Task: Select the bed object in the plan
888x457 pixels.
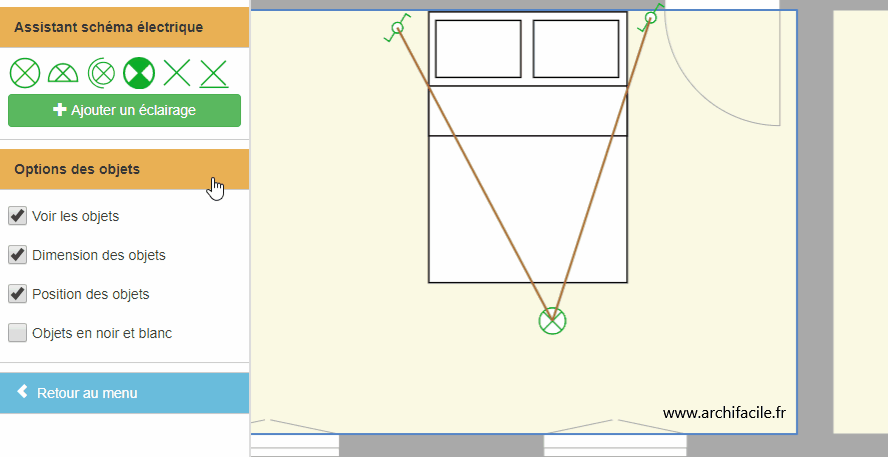Action: [x=527, y=210]
